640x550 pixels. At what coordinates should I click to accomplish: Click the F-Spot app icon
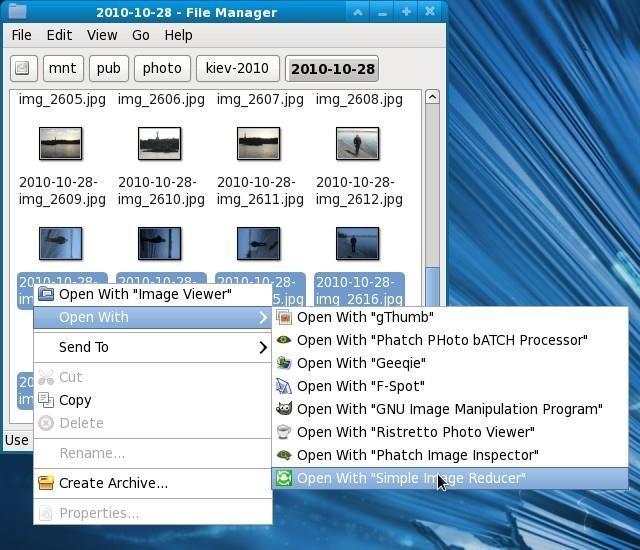(284, 386)
